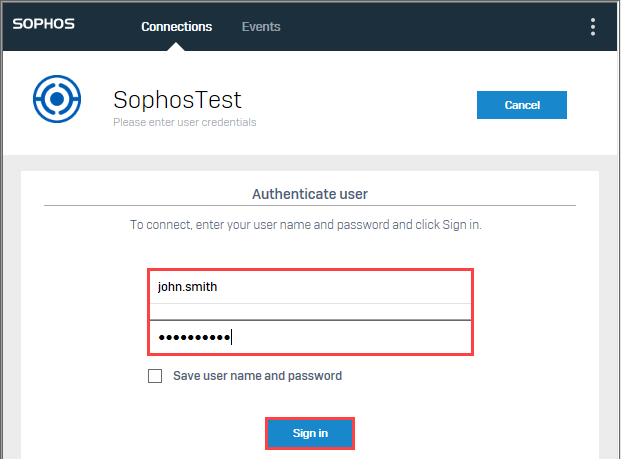This screenshot has width=621, height=459.
Task: Open the three-dot options menu
Action: tap(593, 26)
